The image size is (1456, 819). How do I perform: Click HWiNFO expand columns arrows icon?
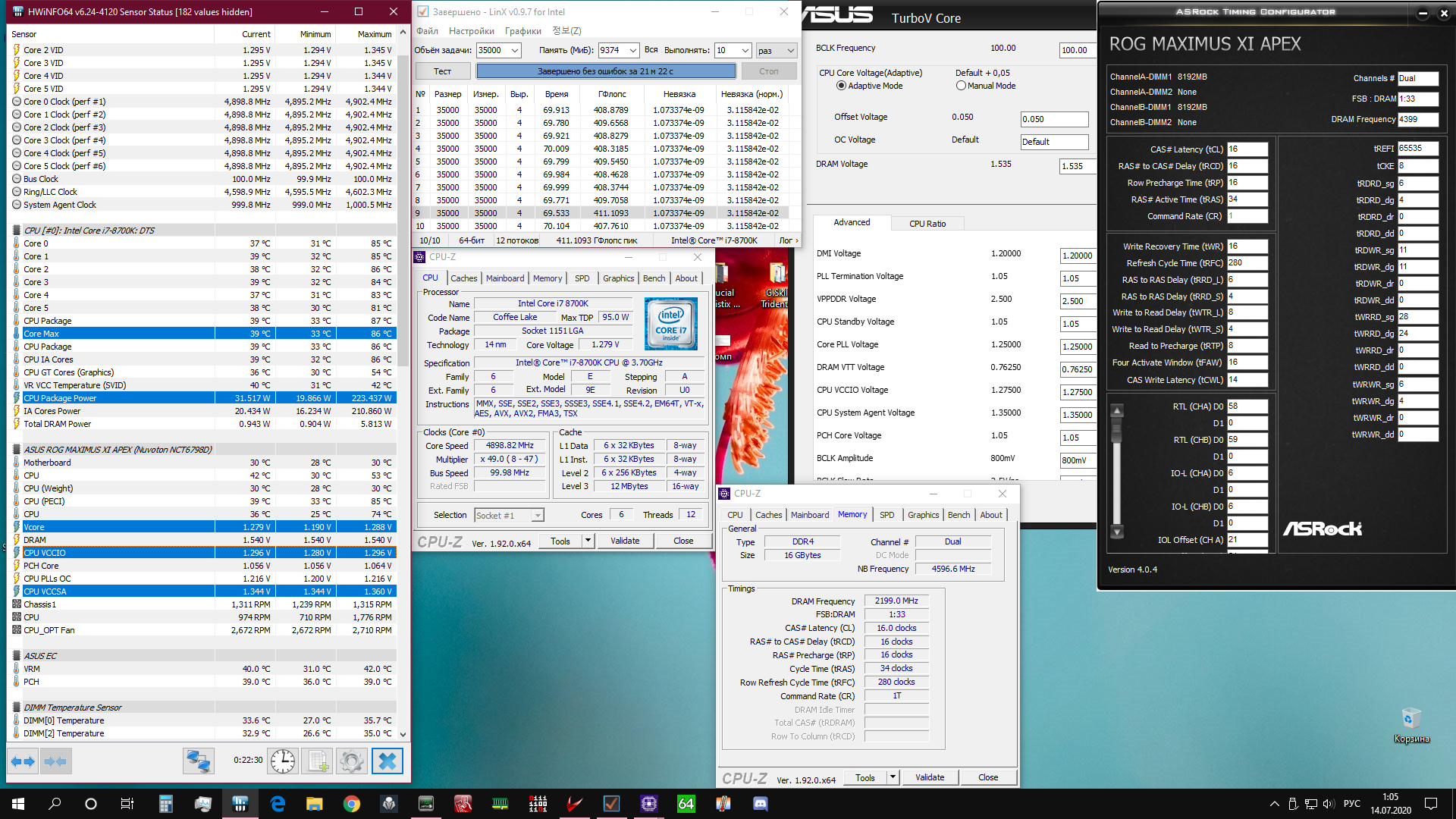click(23, 761)
